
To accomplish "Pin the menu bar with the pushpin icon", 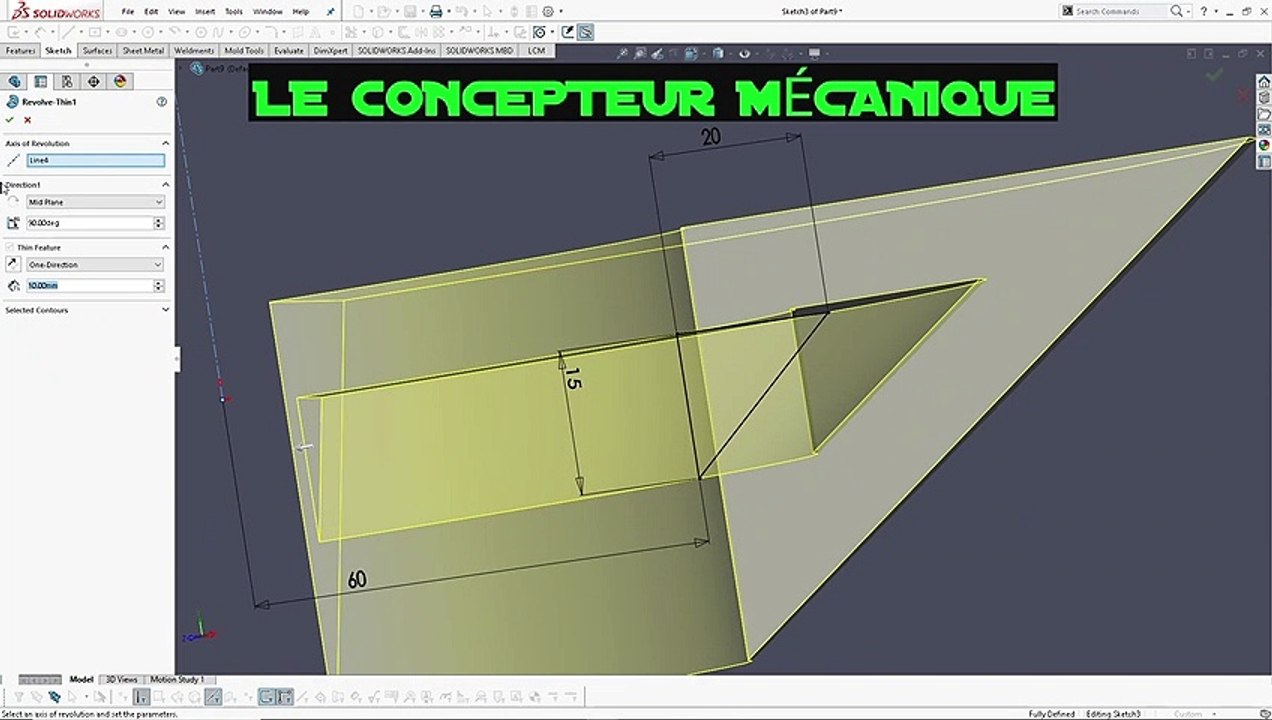I will click(x=331, y=12).
